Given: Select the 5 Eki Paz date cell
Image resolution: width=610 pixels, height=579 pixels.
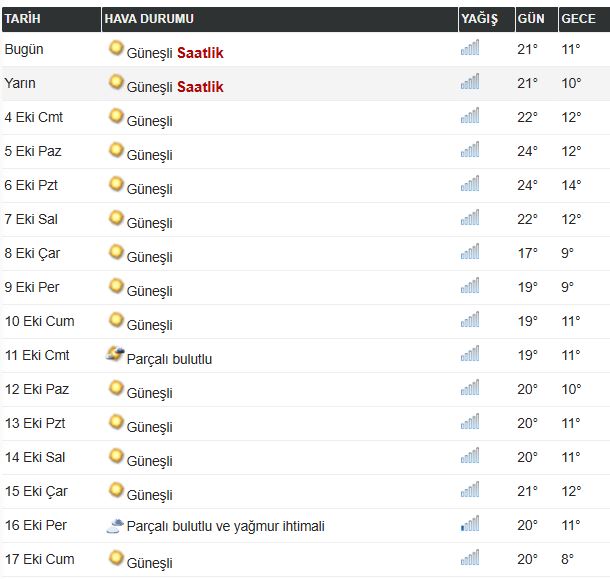Looking at the screenshot, I should coord(33,151).
